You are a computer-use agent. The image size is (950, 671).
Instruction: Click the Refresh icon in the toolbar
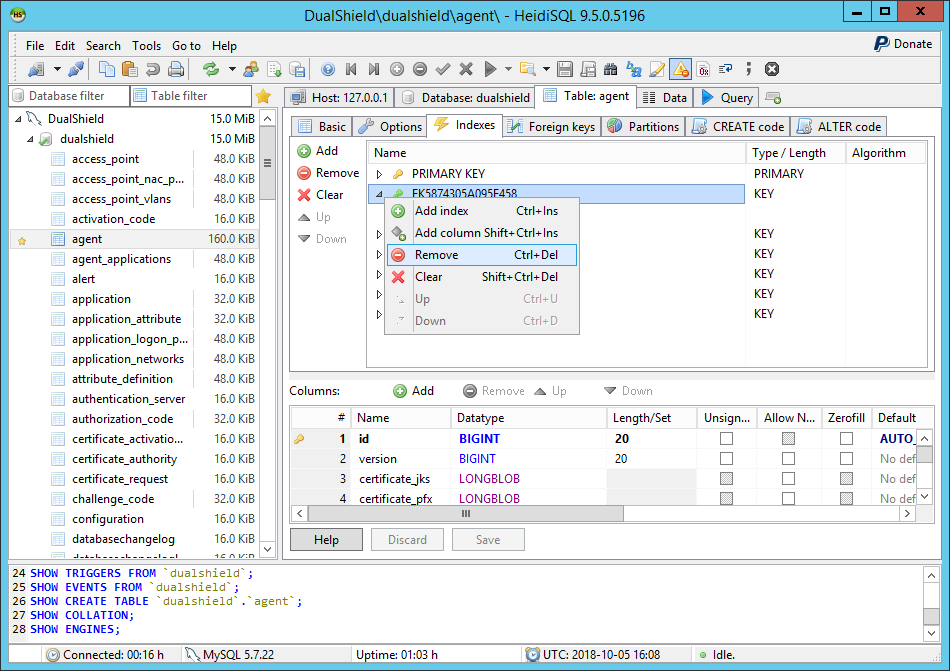(x=211, y=69)
